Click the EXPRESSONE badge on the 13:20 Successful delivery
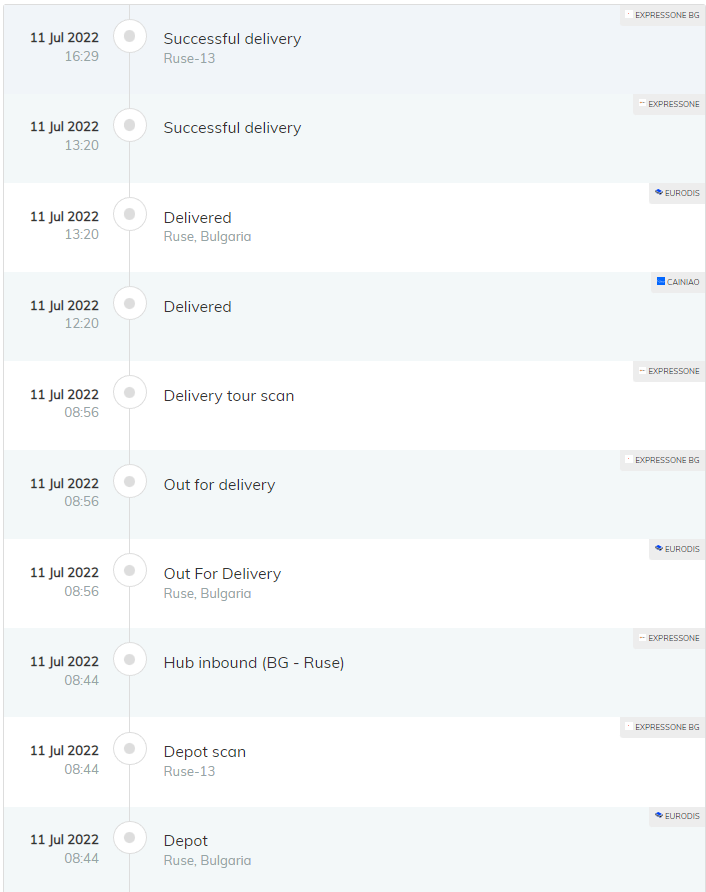Viewport: 706px width, 892px height. (x=669, y=104)
